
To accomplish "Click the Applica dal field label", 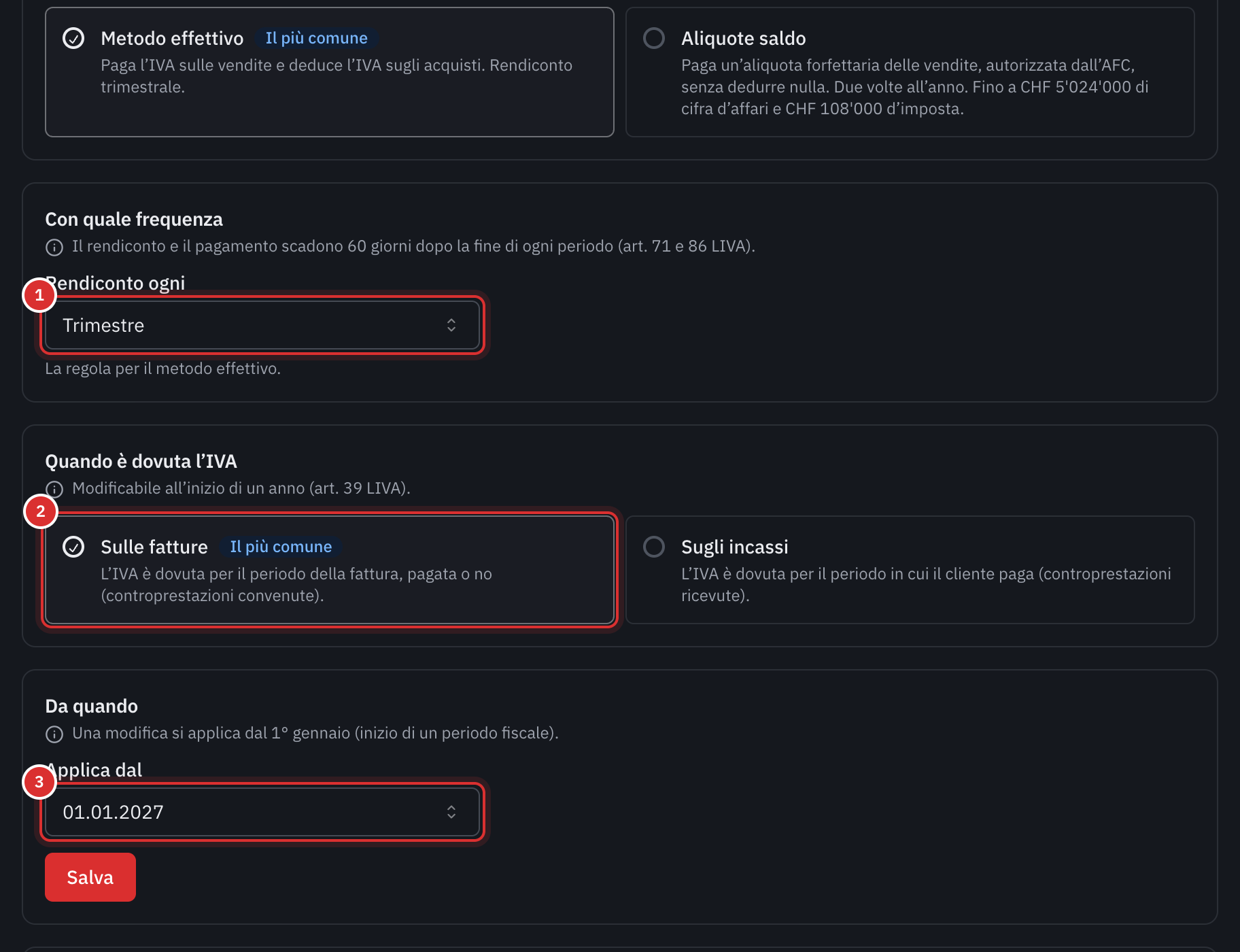I will (94, 770).
